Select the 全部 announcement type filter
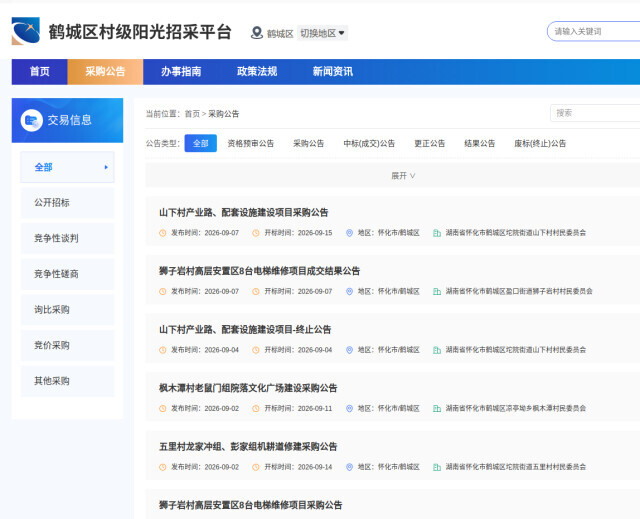 [x=200, y=143]
